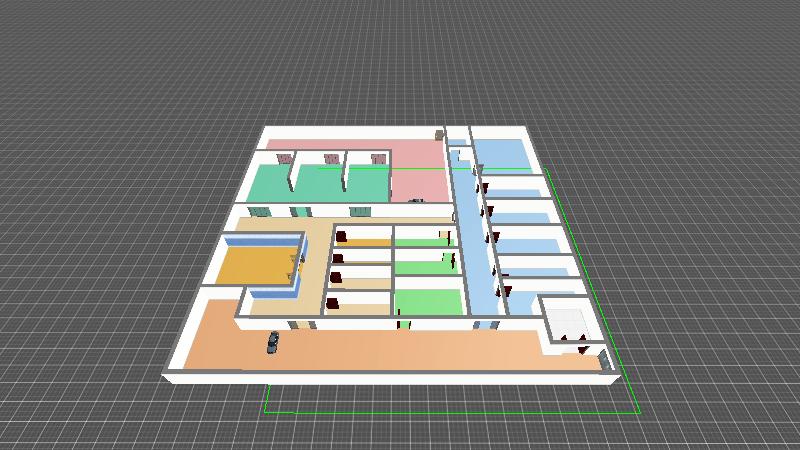The width and height of the screenshot is (800, 450).
Task: Select the middle teal room floor
Action: (x=320, y=184)
